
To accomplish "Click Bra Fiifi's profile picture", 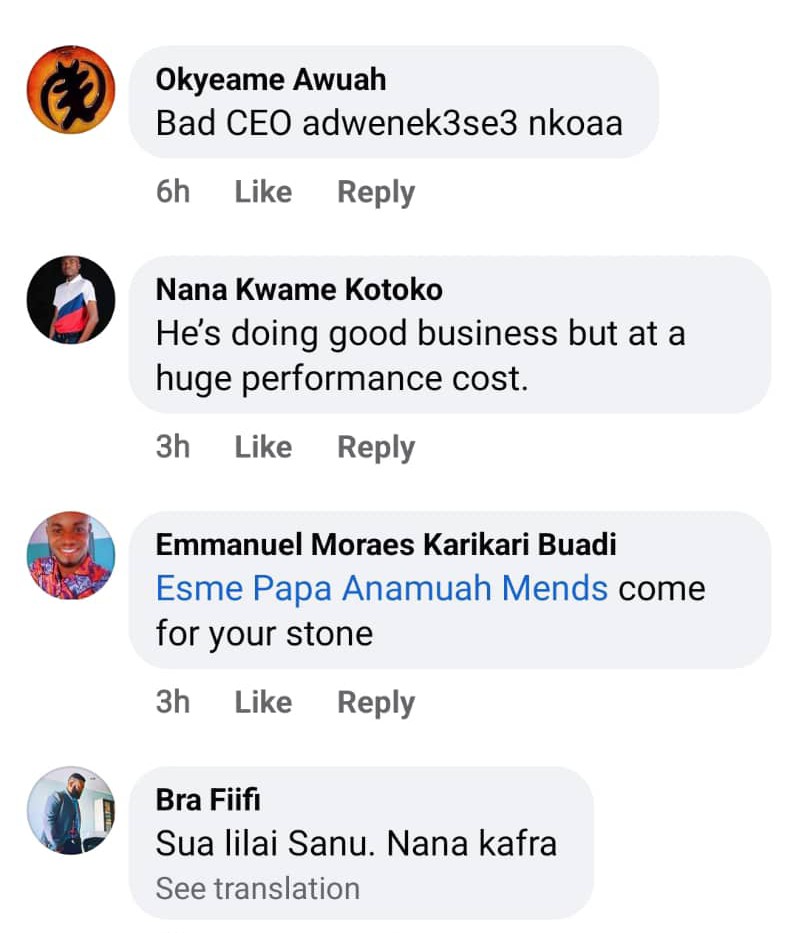I will point(71,811).
